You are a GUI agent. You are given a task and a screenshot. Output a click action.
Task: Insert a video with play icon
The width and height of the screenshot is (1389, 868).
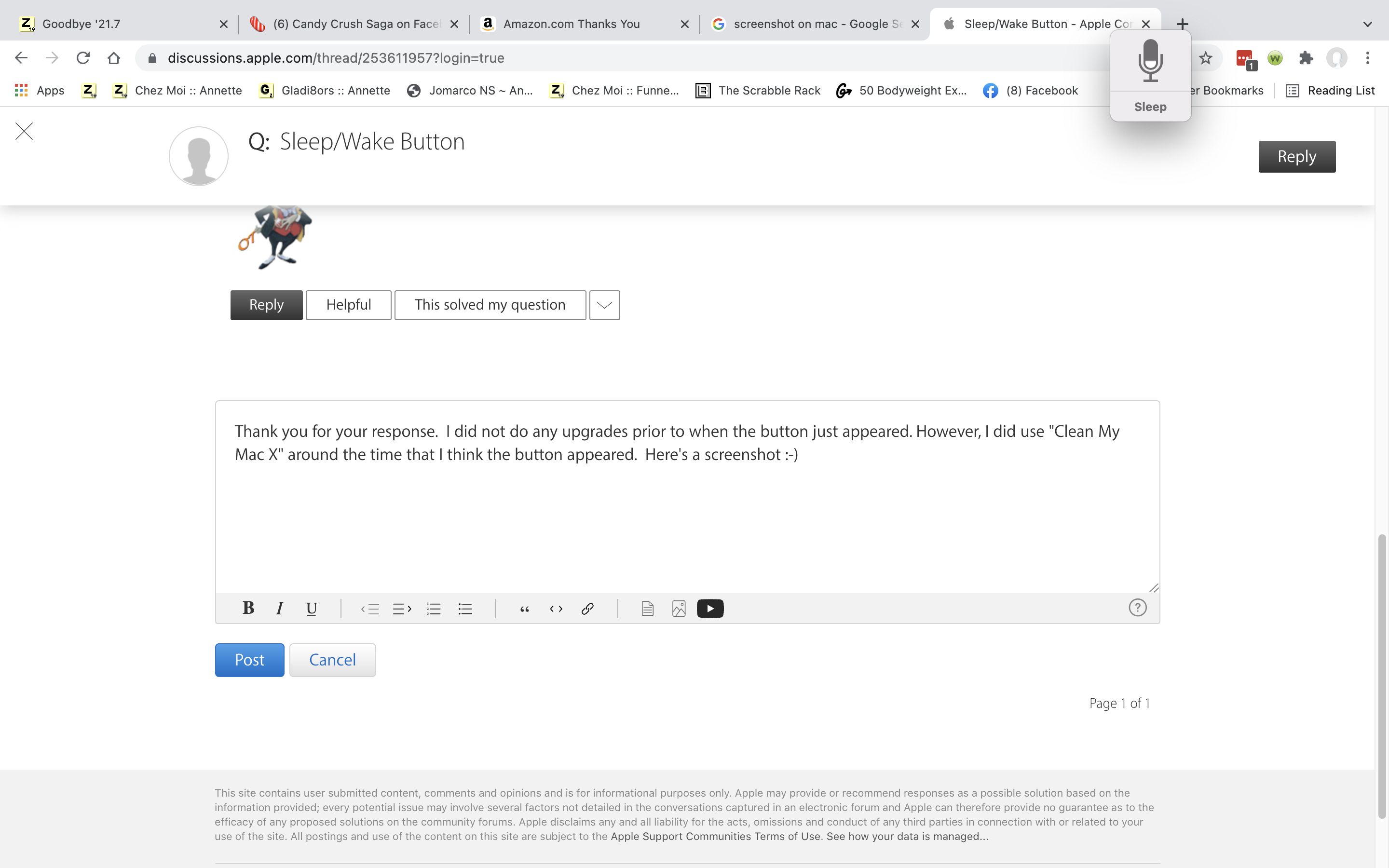[710, 609]
